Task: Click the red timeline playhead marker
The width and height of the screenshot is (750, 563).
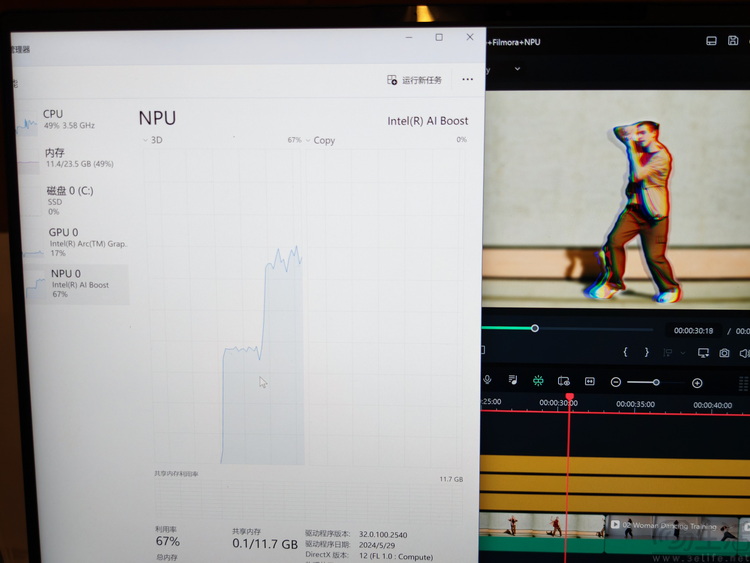Action: [x=569, y=397]
